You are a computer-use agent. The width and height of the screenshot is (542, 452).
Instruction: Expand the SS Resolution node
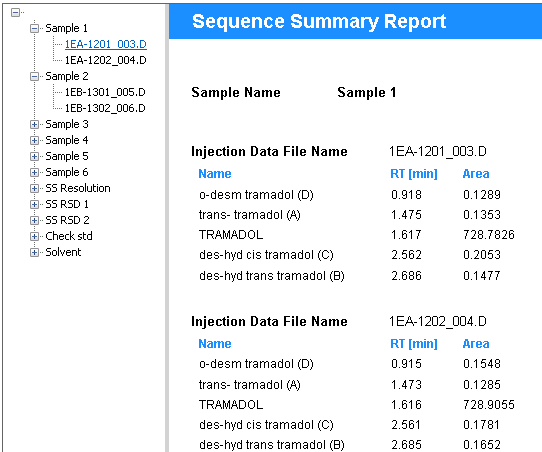[34, 188]
